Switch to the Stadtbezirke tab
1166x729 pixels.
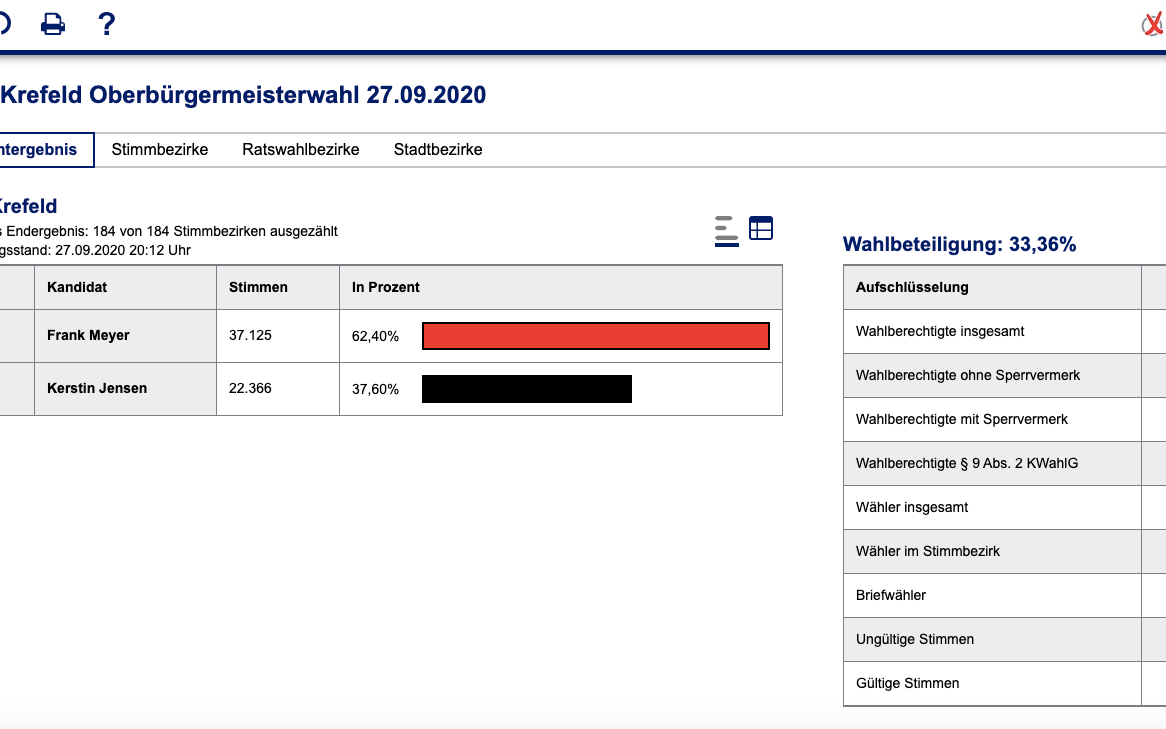(x=438, y=150)
